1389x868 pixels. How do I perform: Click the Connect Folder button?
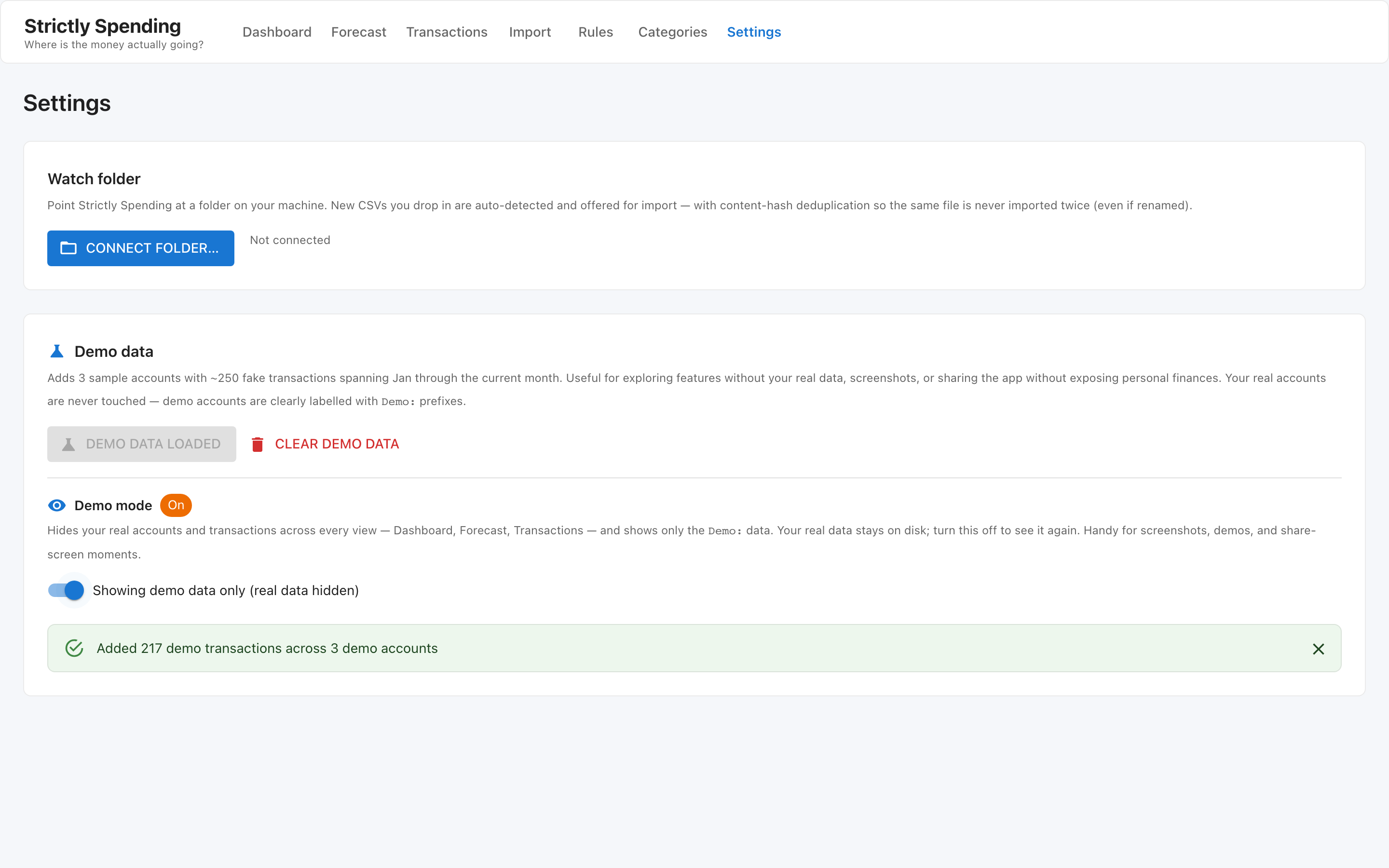[141, 248]
